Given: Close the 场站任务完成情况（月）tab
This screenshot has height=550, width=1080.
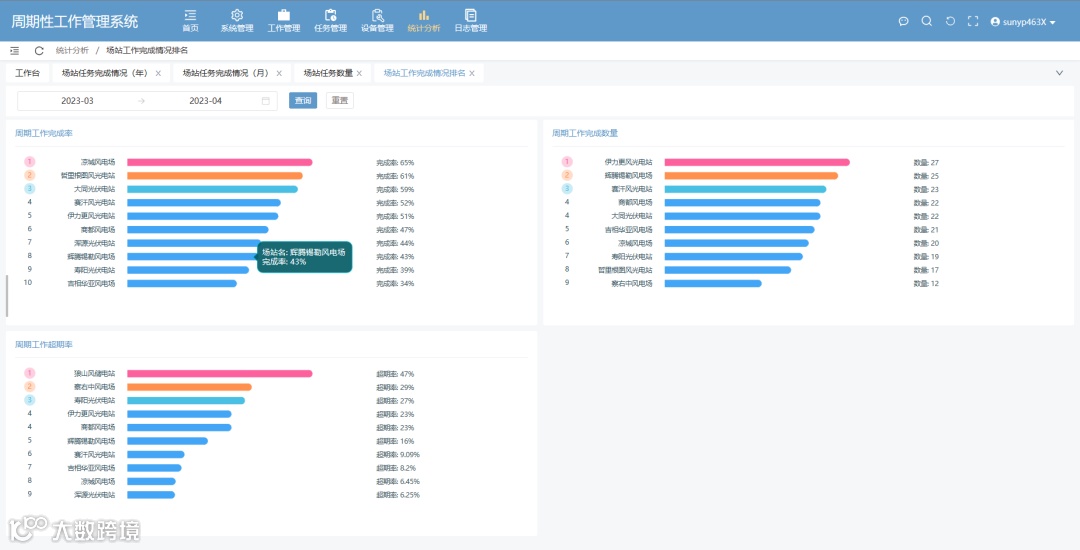Looking at the screenshot, I should 279,74.
